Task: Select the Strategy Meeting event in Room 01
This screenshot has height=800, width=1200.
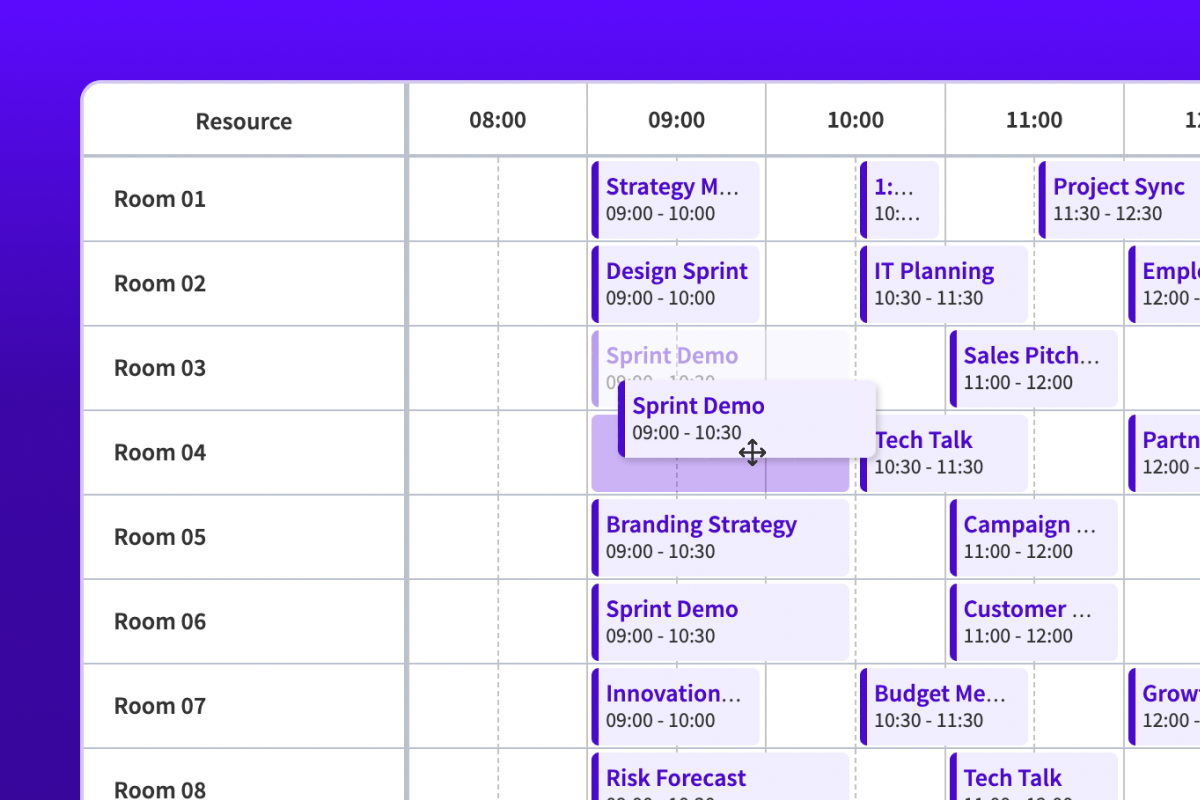Action: pyautogui.click(x=676, y=199)
